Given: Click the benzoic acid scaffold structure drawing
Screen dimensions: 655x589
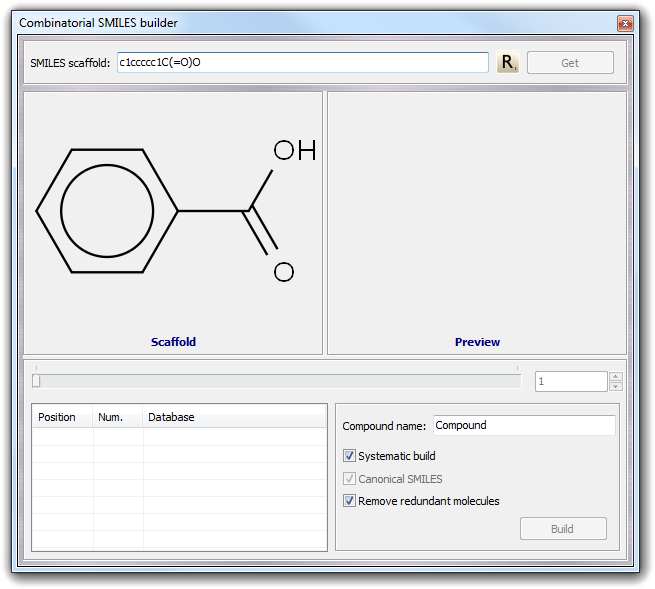Looking at the screenshot, I should [172, 210].
